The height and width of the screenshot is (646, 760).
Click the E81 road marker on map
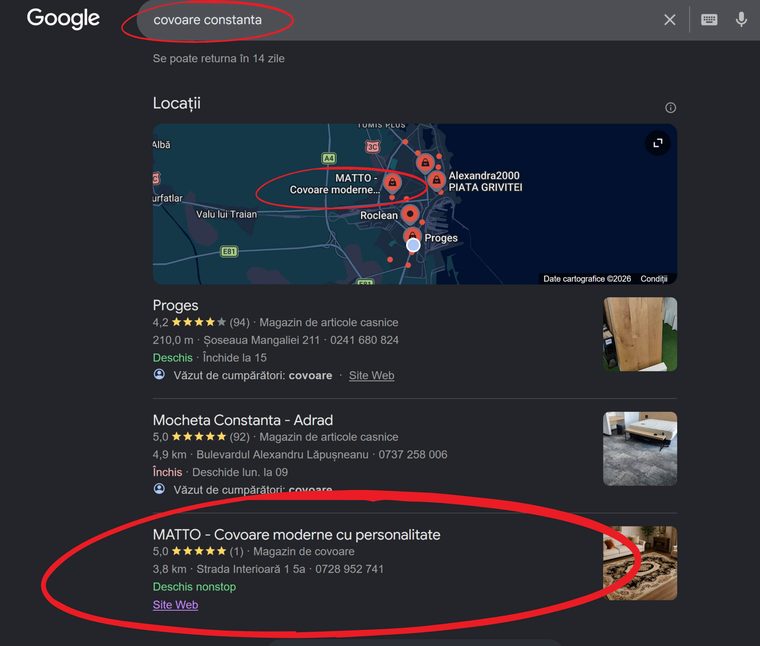click(x=229, y=251)
